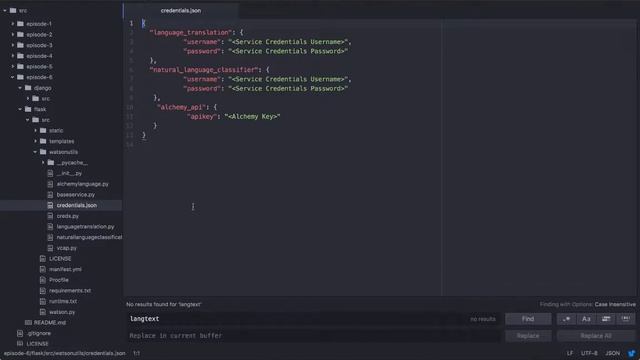Click the runtime.txt file icon

point(43,301)
